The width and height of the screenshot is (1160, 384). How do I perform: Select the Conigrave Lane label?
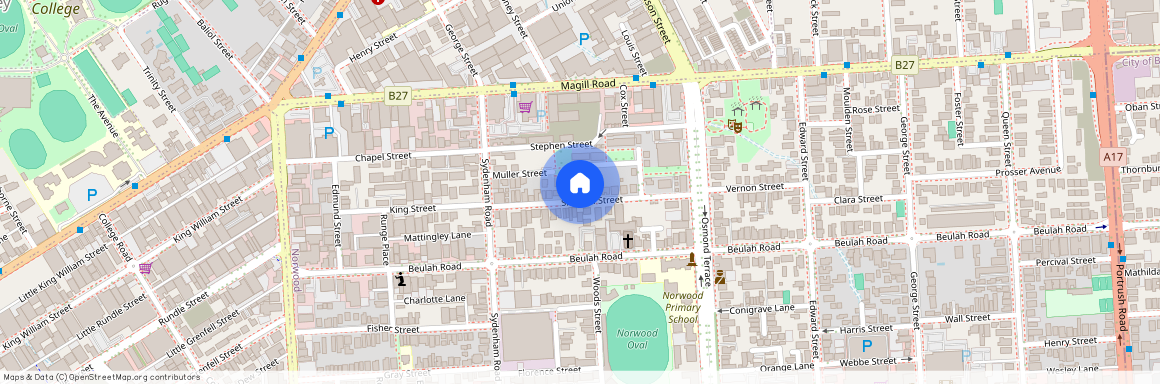click(x=762, y=309)
